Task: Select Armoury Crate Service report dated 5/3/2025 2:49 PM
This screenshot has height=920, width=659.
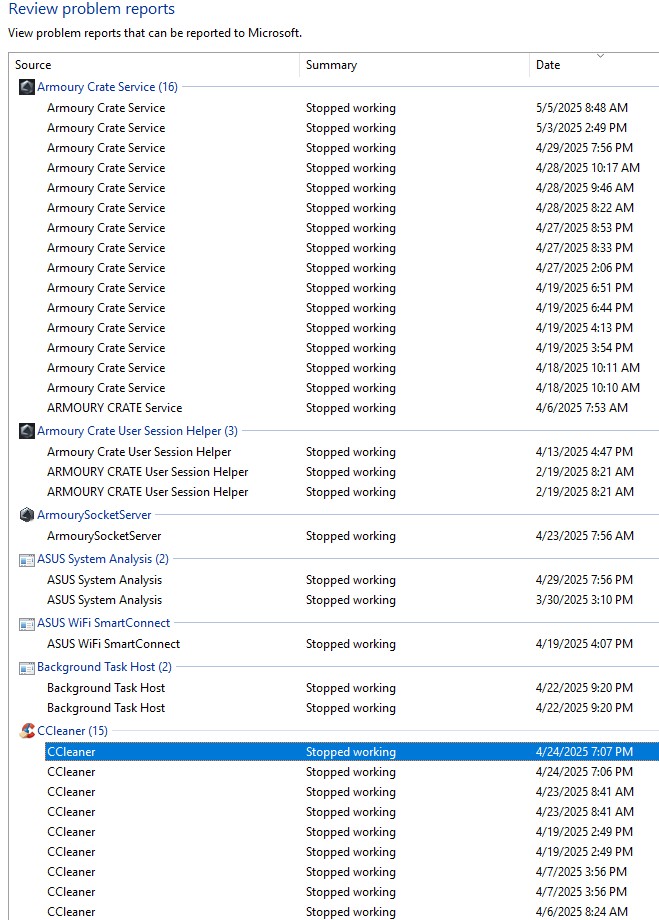Action: (352, 128)
